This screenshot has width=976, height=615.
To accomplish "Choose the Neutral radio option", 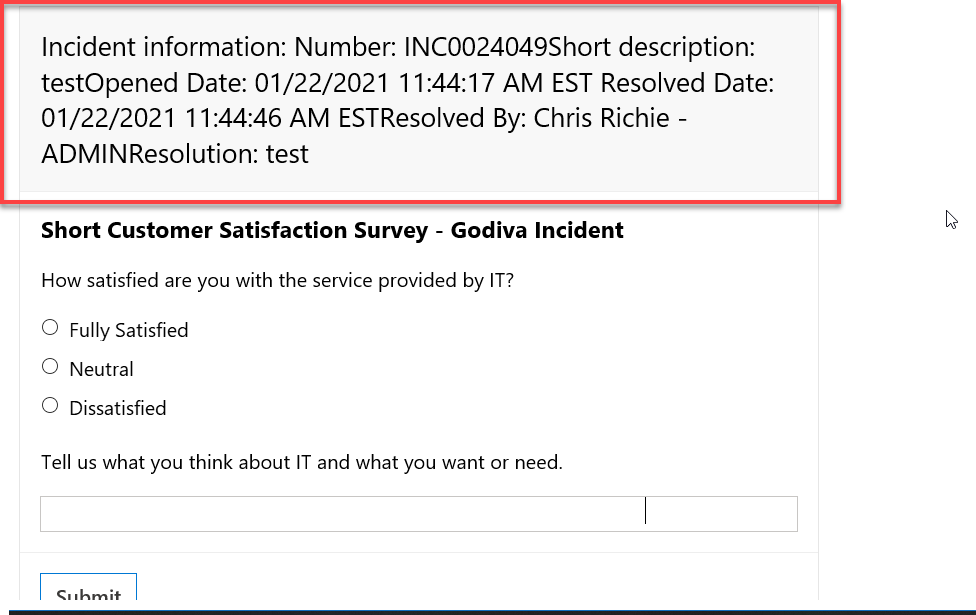I will pyautogui.click(x=50, y=367).
